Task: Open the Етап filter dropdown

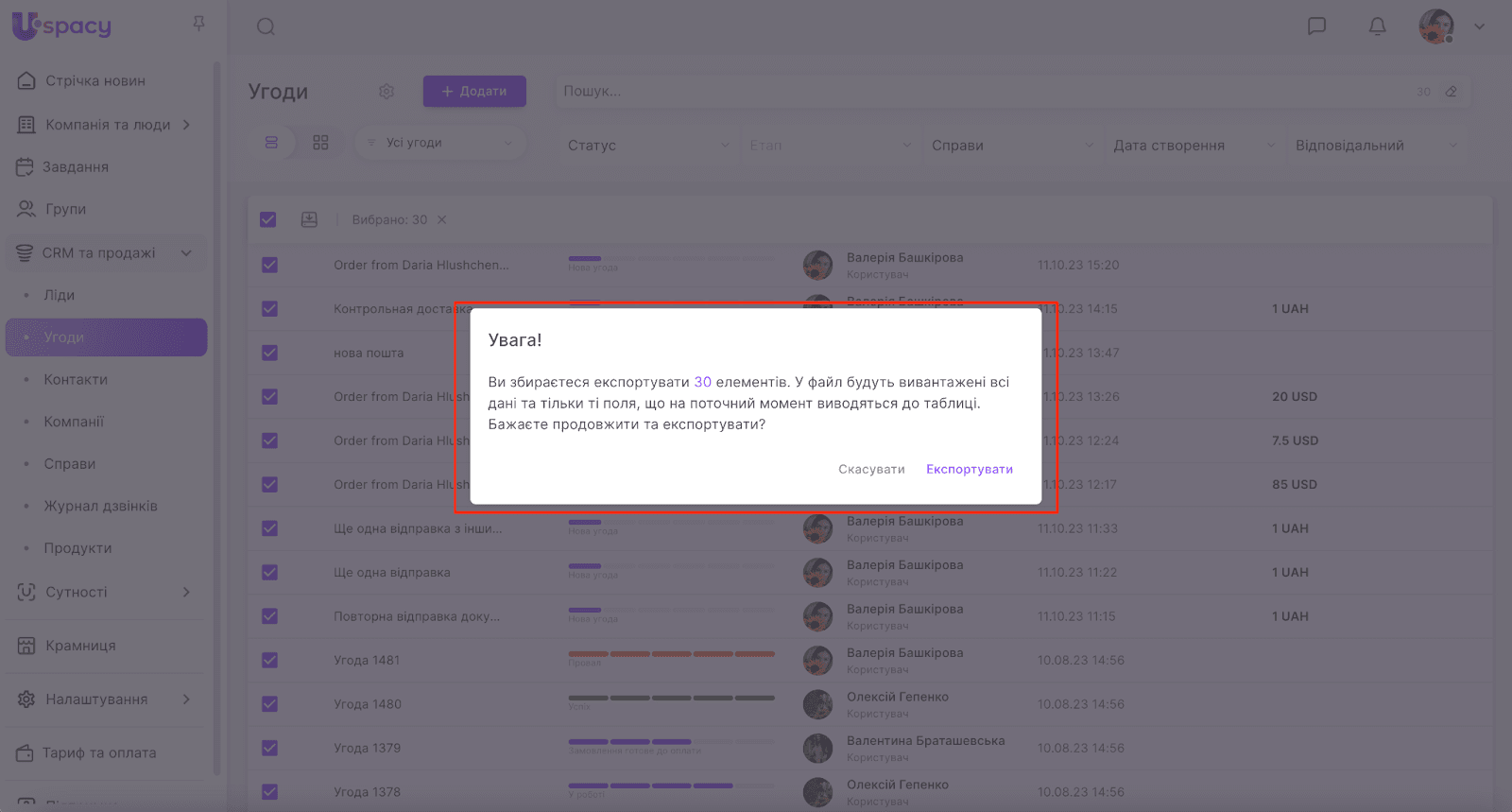Action: point(830,146)
